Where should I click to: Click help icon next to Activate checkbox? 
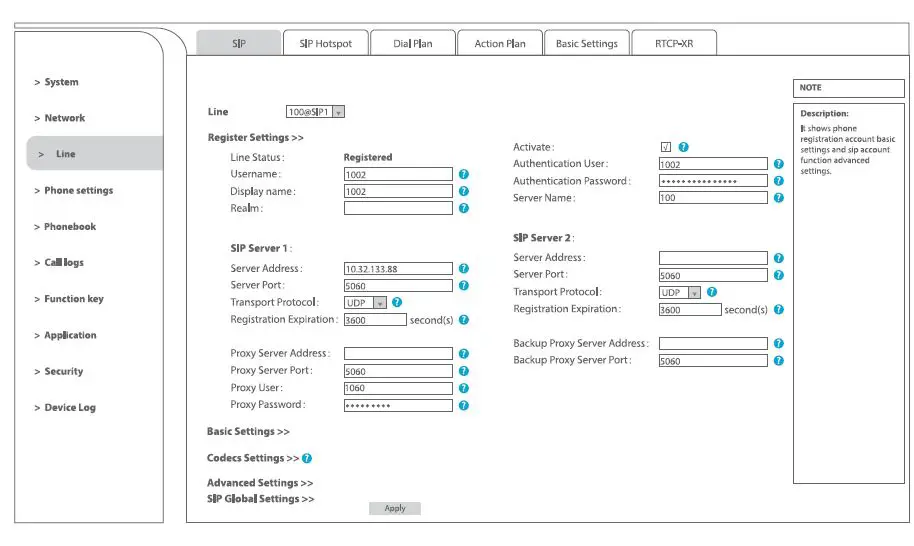[x=684, y=147]
